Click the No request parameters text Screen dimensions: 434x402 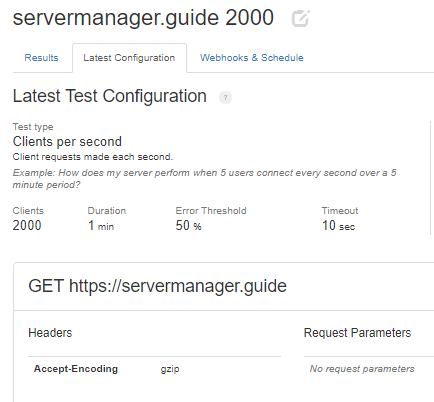click(x=362, y=369)
